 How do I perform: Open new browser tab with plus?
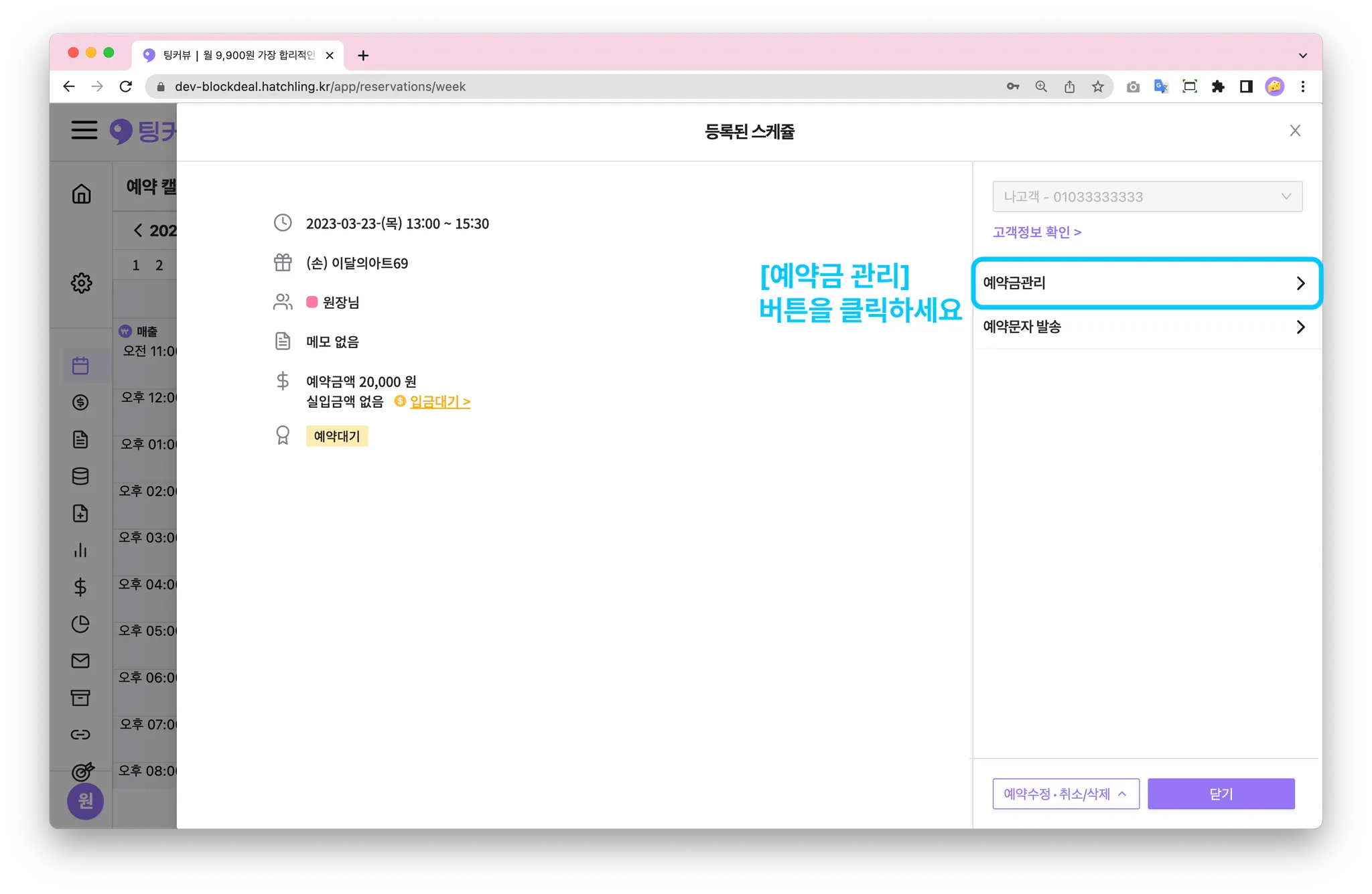tap(363, 56)
